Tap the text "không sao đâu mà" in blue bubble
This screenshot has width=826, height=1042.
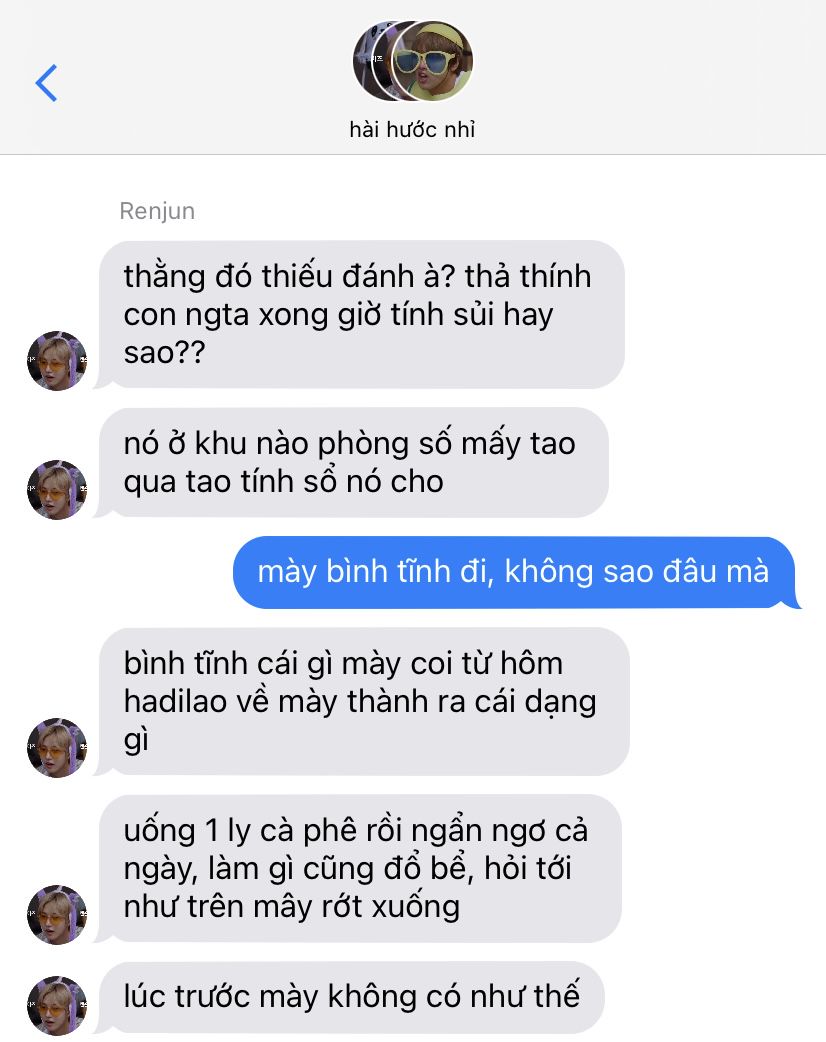point(637,572)
